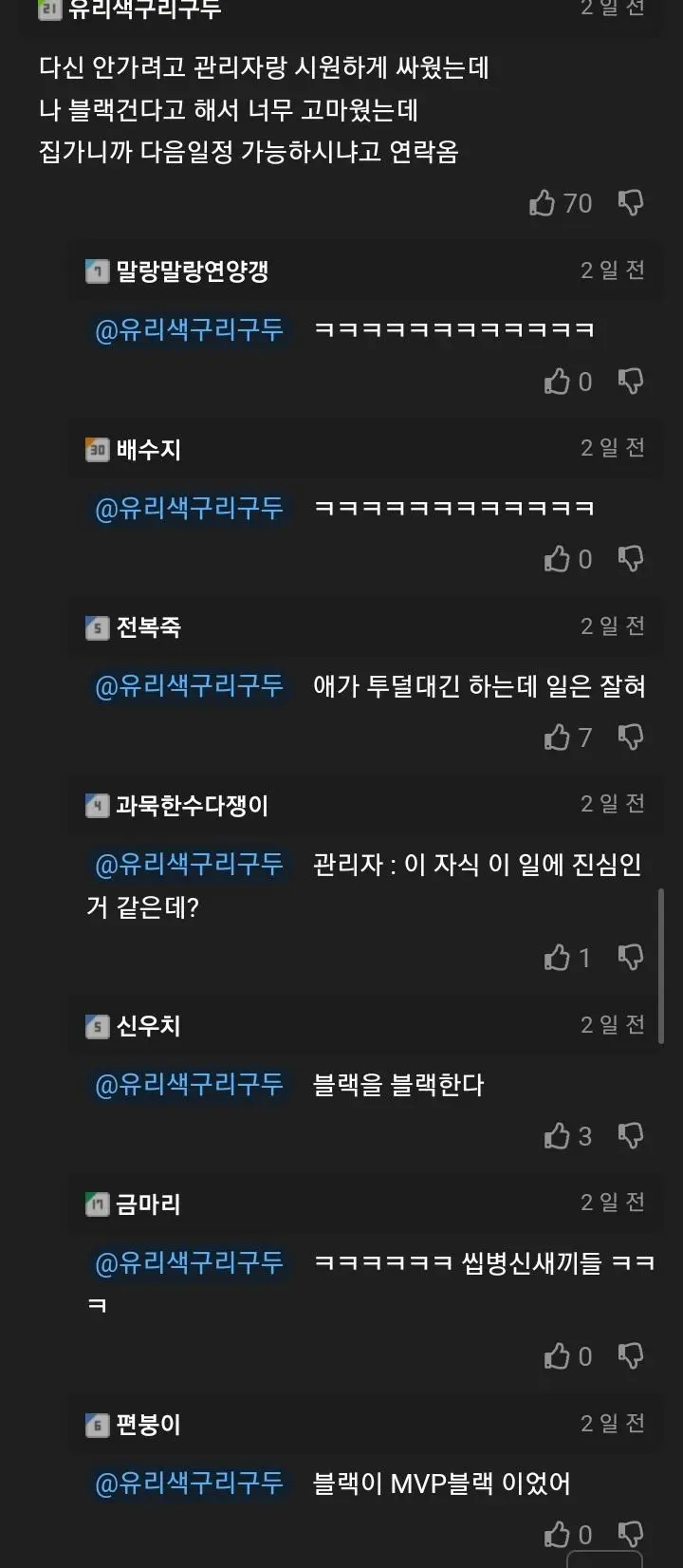683x1568 pixels.
Task: Downvote 과묵한수다쟁이's reply
Action: click(631, 958)
